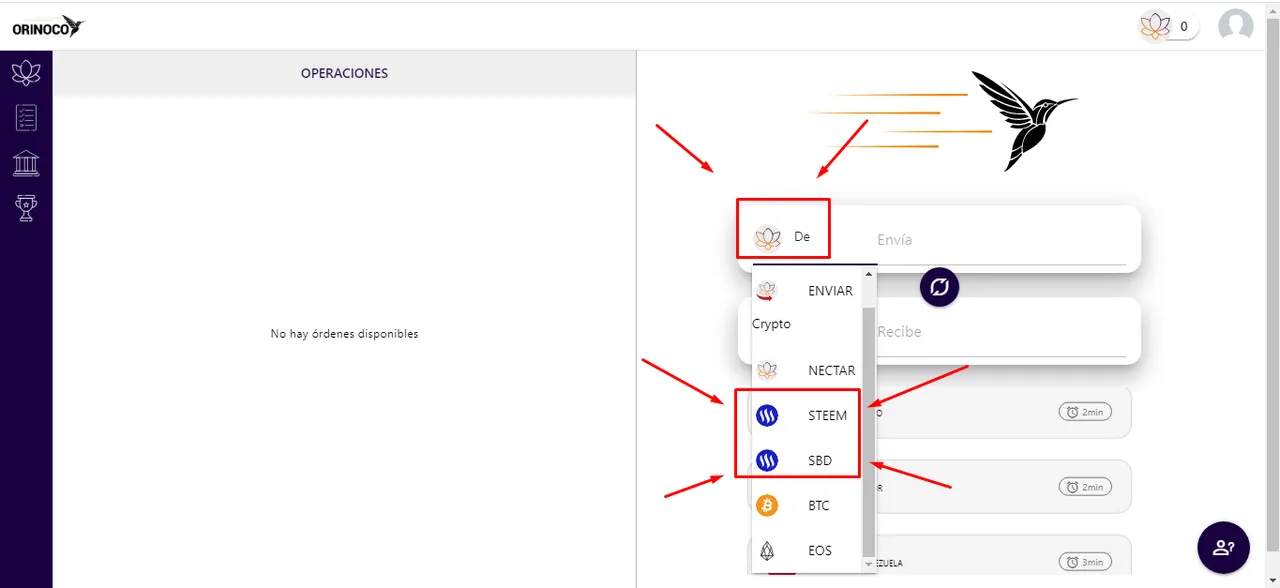Choose BTC from the dropdown list

[807, 506]
